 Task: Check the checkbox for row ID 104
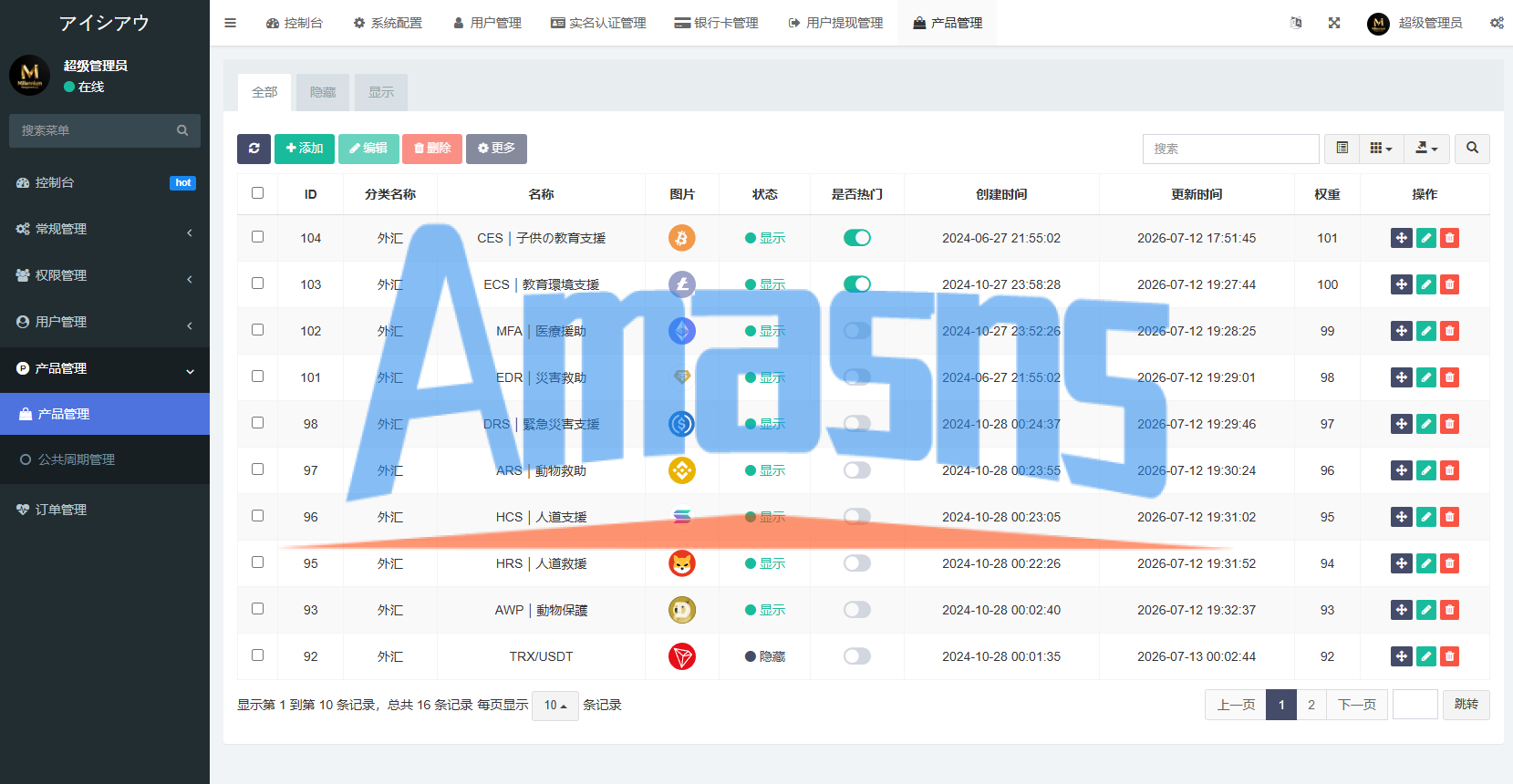pos(257,237)
